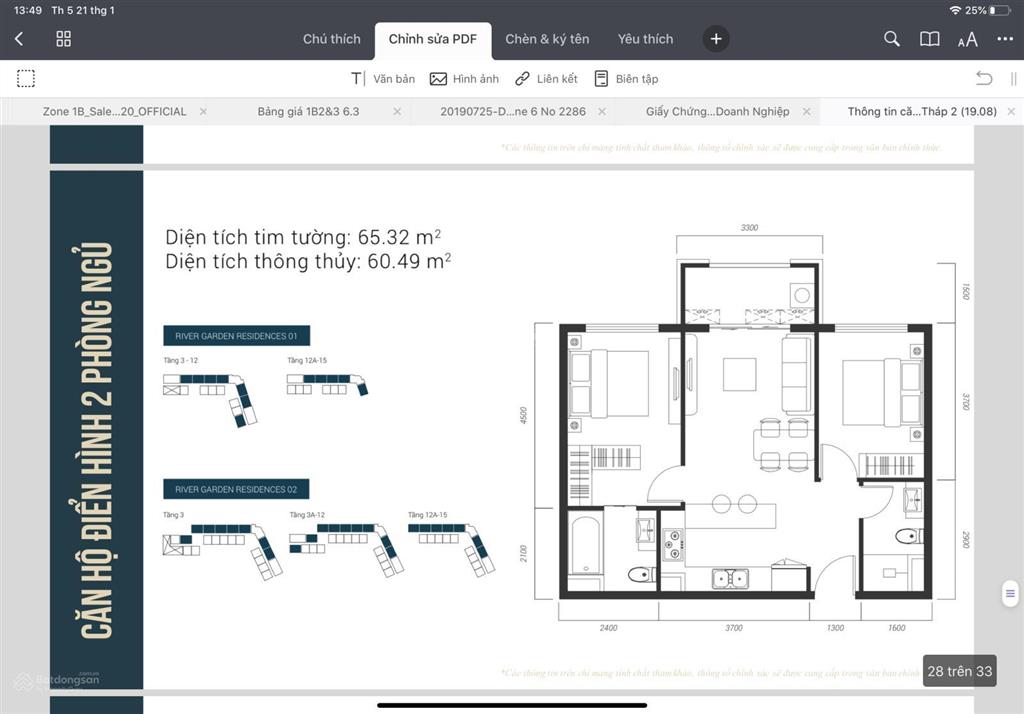This screenshot has width=1024, height=714.
Task: Switch to Zone 1B_Sale document tab
Action: pyautogui.click(x=114, y=112)
